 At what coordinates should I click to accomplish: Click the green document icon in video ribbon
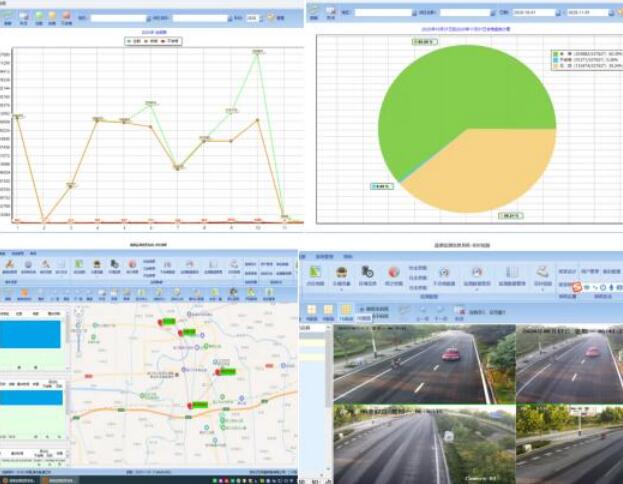click(x=314, y=271)
